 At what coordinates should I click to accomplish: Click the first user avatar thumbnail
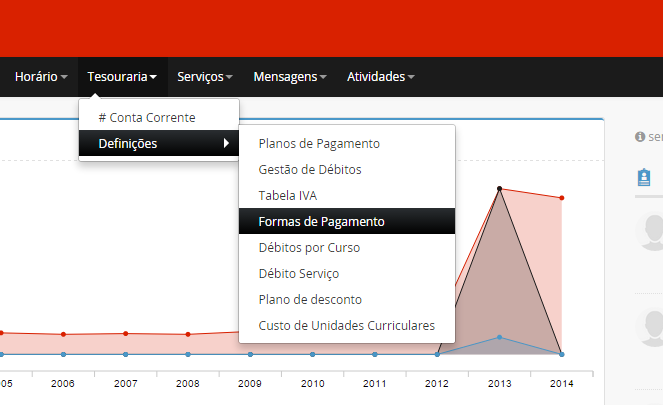pos(651,232)
